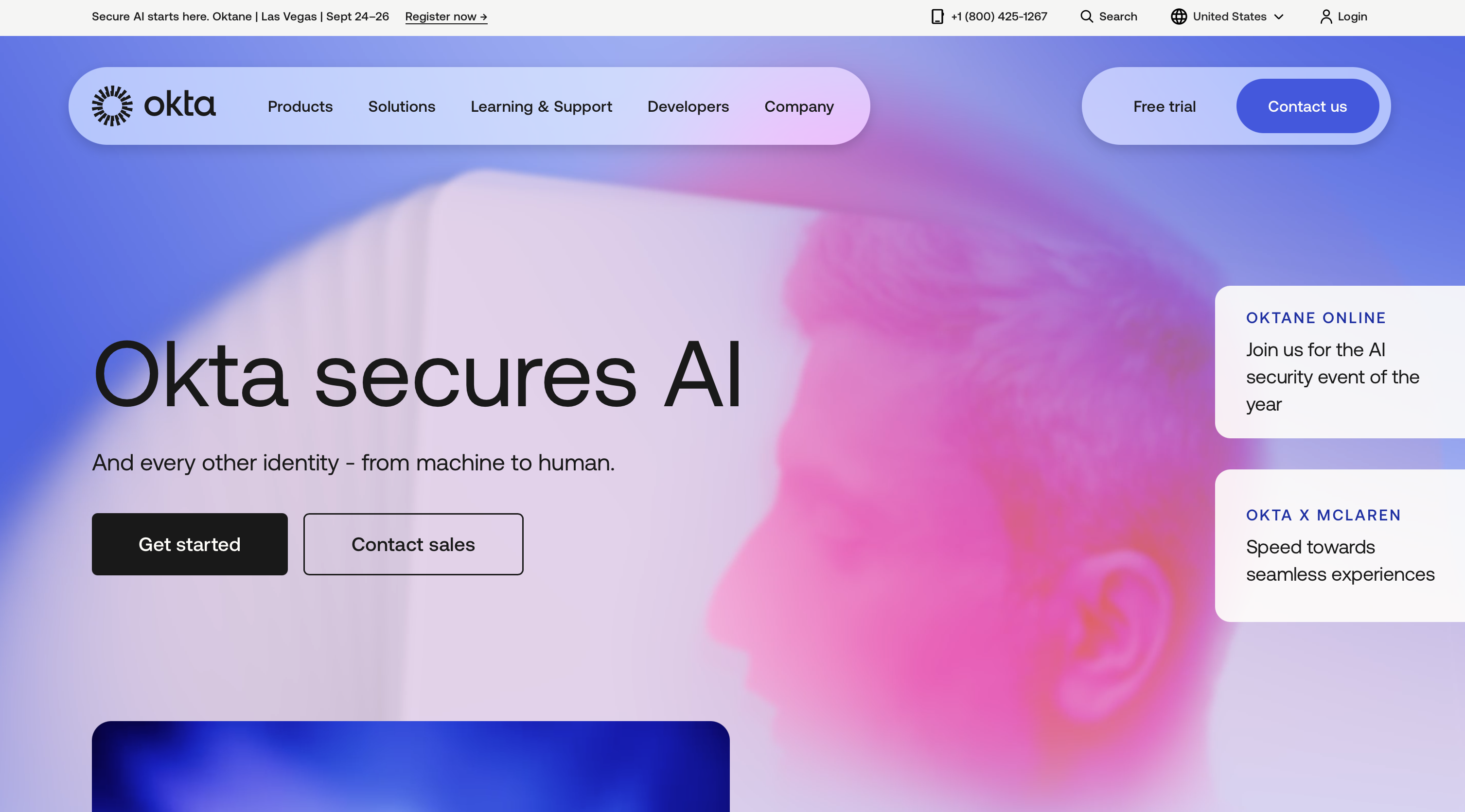Open the Company menu
Image resolution: width=1465 pixels, height=812 pixels.
pos(799,106)
